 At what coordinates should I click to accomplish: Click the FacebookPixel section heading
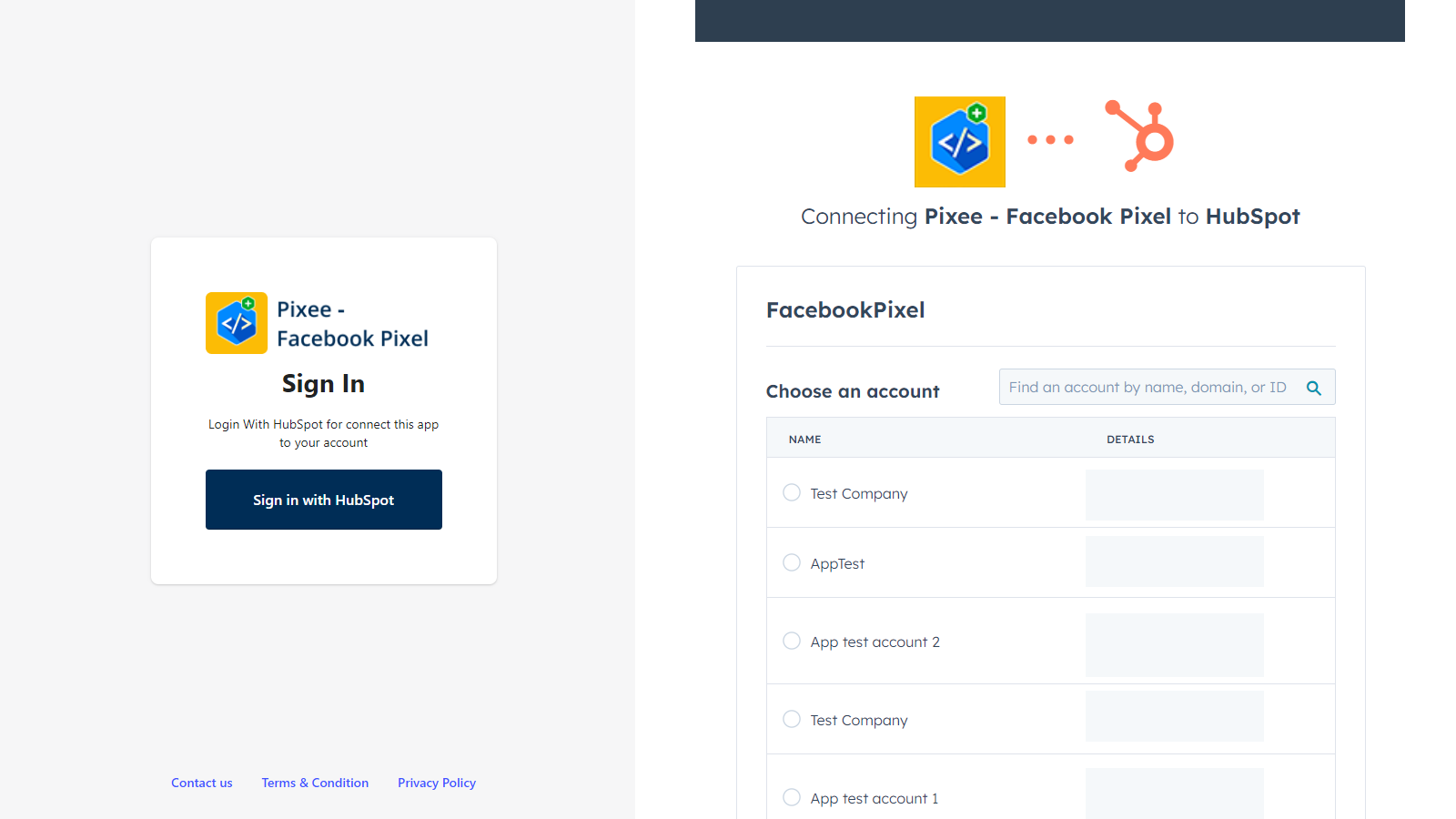point(844,309)
